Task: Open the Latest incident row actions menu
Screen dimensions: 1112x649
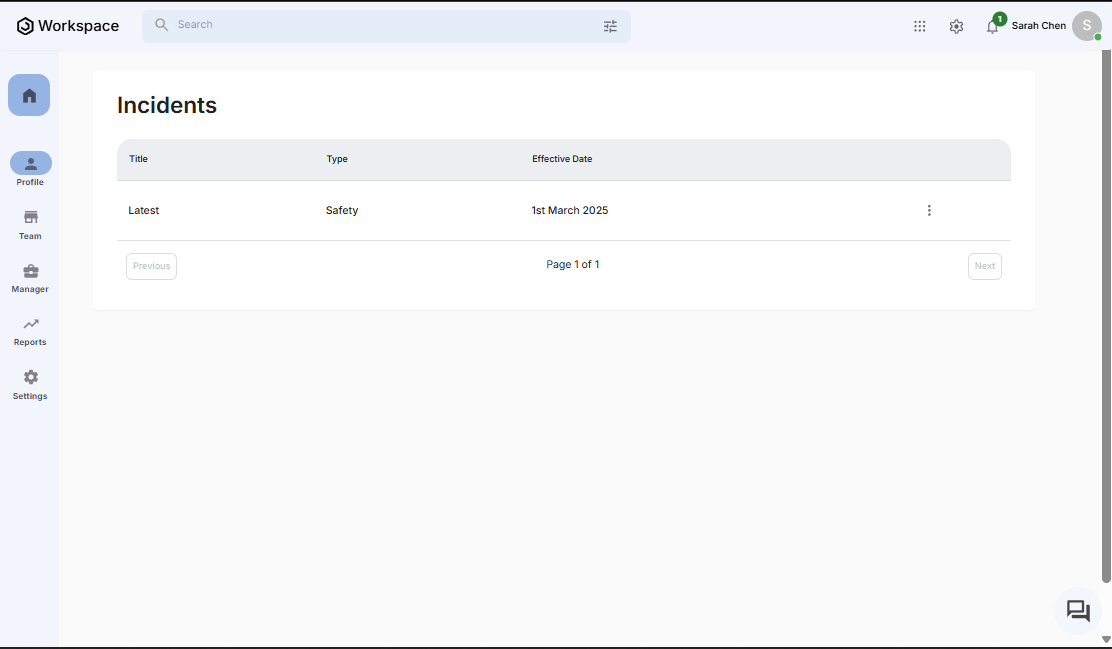Action: 929,210
